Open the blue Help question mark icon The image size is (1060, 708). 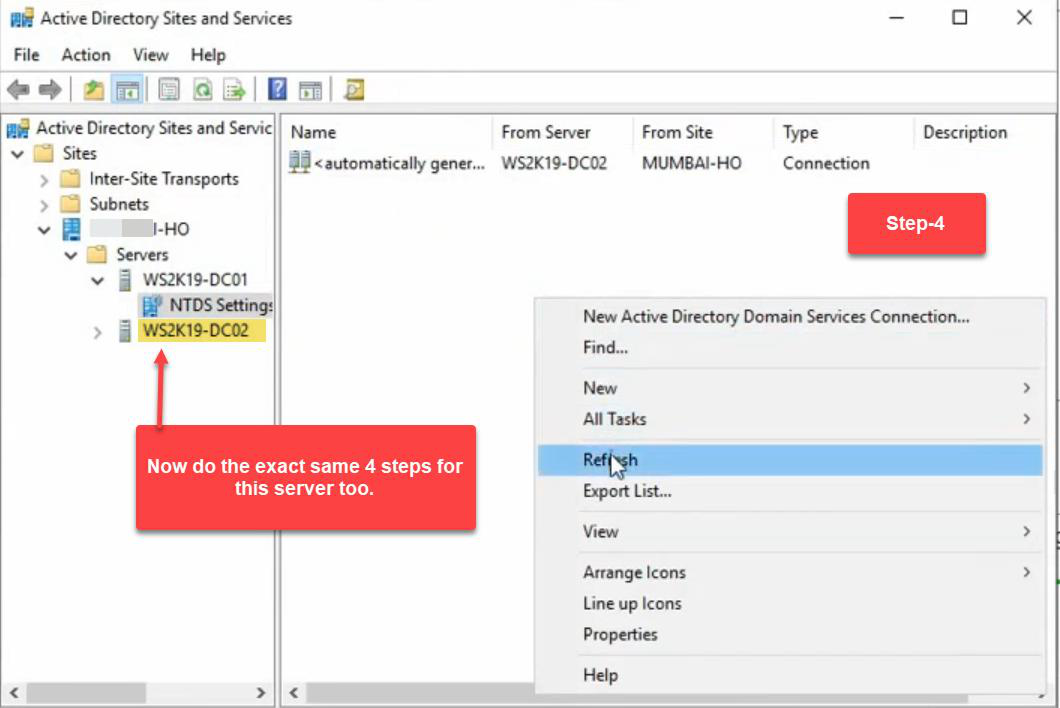click(277, 89)
